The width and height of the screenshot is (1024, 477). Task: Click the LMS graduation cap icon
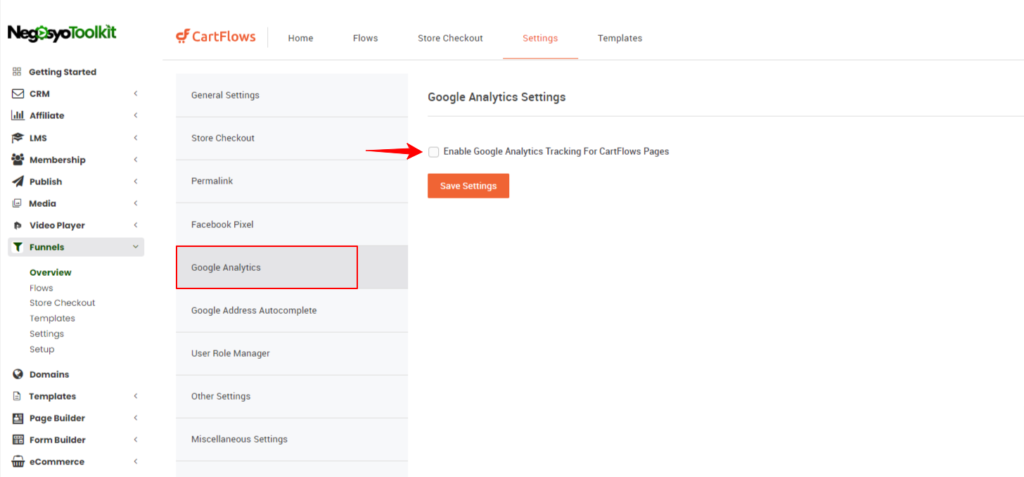click(x=18, y=138)
